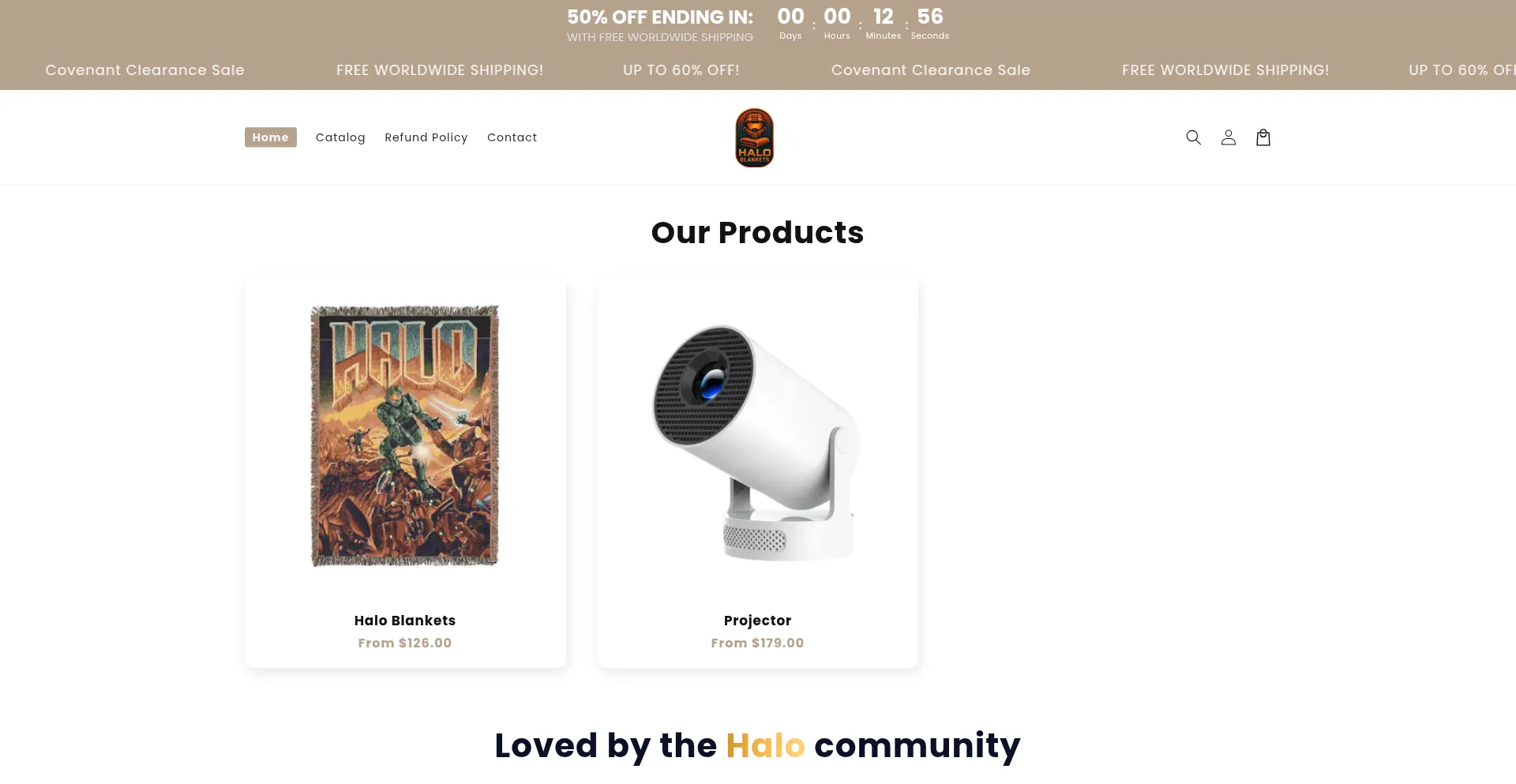Open the account login icon
Screen dimensions: 1516x784
(x=1228, y=137)
